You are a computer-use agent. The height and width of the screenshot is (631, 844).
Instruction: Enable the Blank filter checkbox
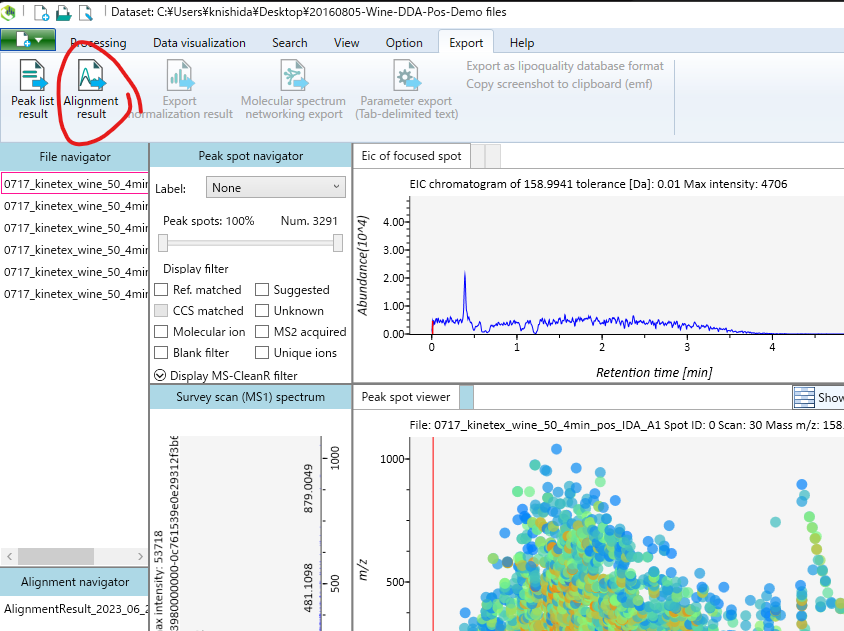tap(159, 352)
